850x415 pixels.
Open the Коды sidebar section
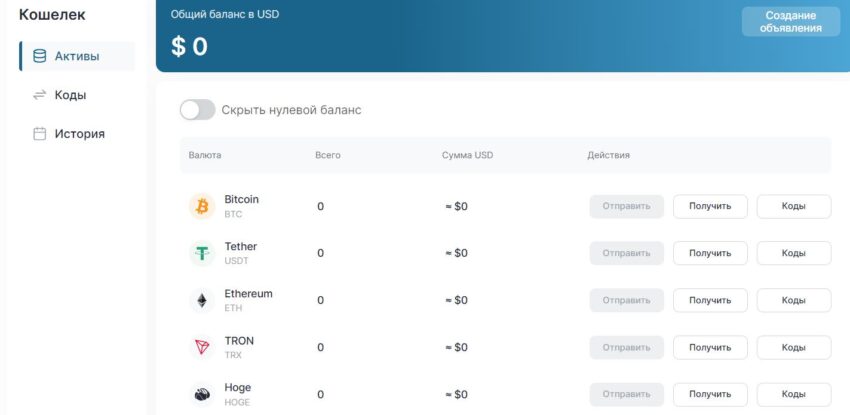(70, 95)
